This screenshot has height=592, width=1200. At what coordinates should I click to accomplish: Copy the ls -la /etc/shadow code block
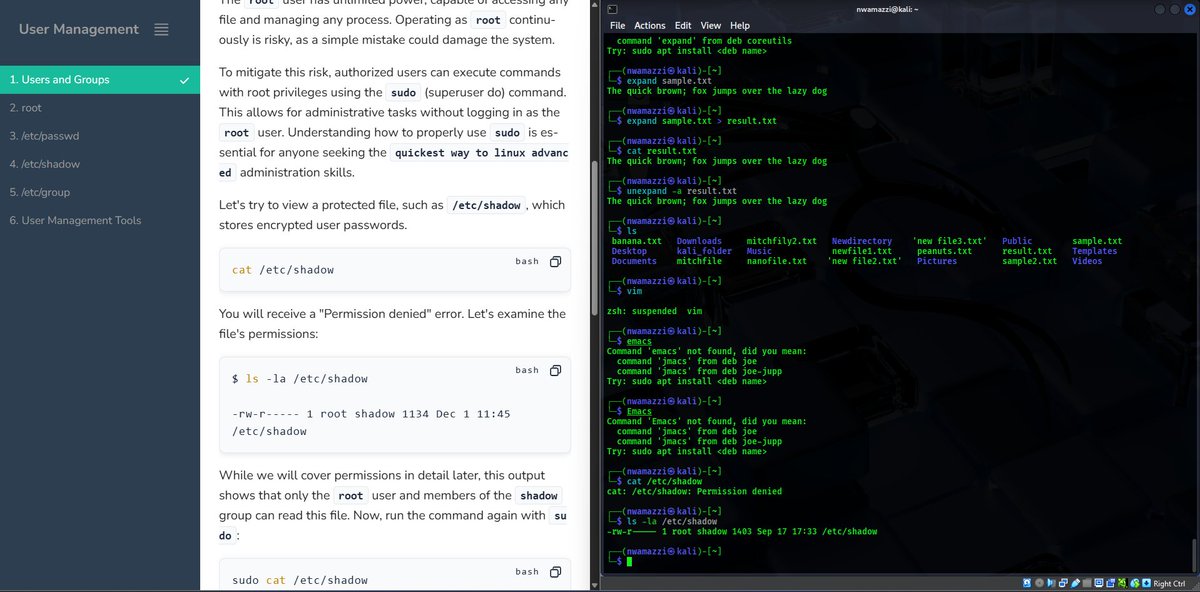555,370
